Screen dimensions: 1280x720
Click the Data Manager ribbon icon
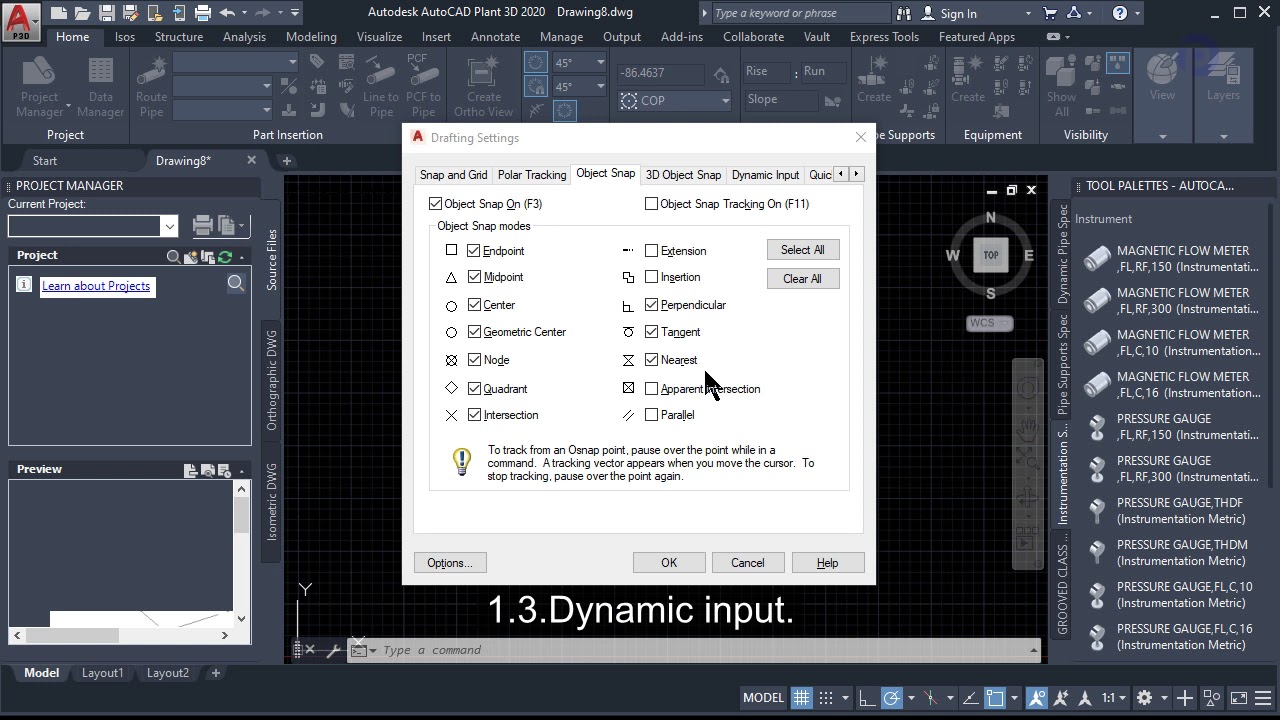pyautogui.click(x=101, y=87)
